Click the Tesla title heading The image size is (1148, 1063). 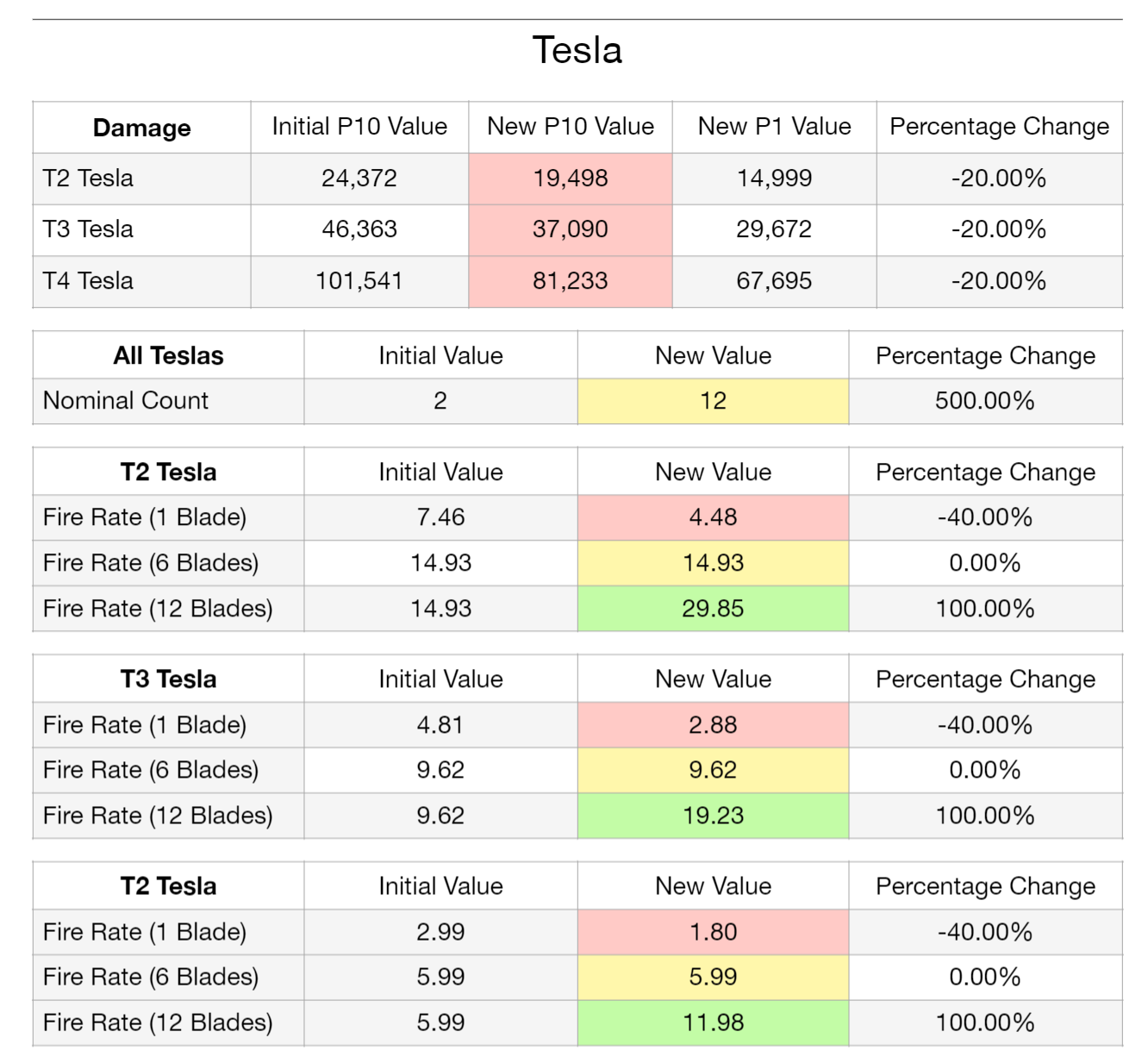click(x=577, y=50)
